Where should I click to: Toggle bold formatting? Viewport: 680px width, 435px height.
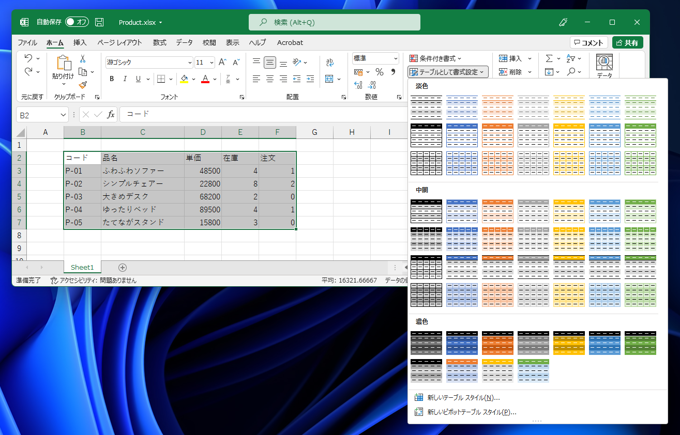click(x=111, y=79)
